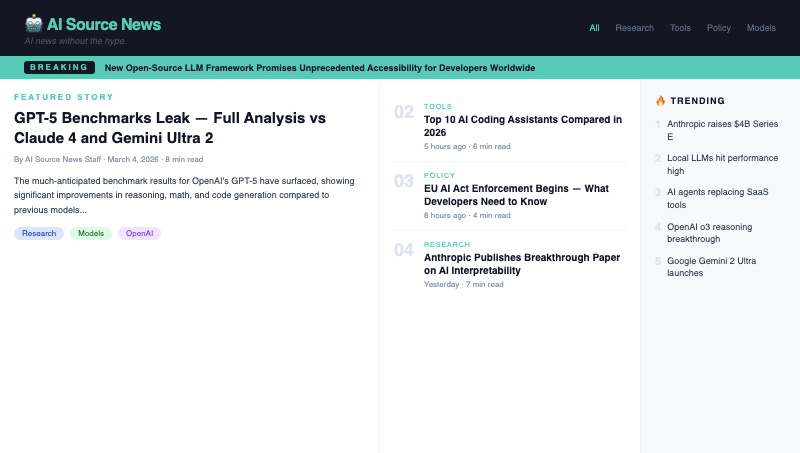Click the fire icon beside Trending
This screenshot has width=800, height=453.
(x=660, y=100)
